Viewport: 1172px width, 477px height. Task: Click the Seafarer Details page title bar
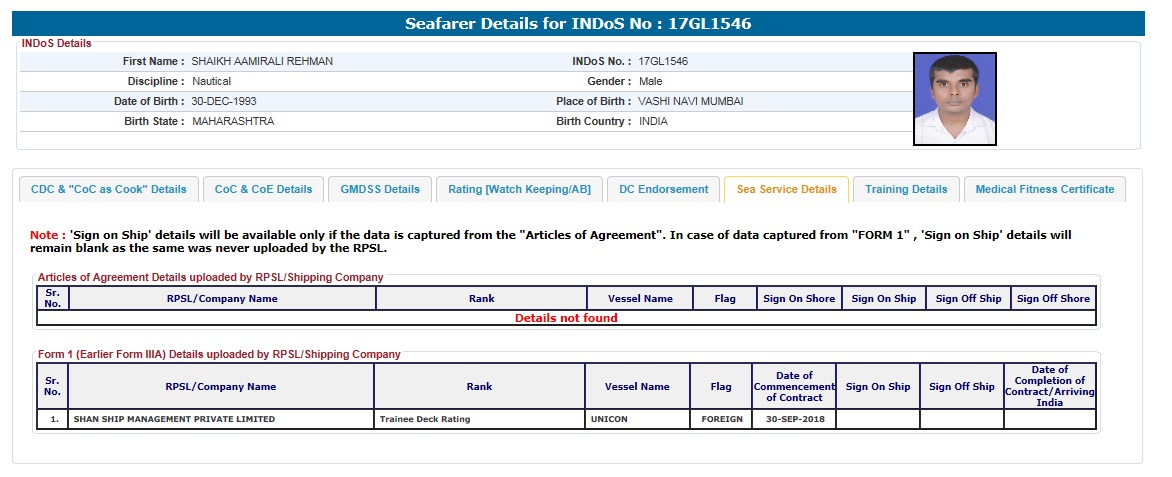(578, 23)
